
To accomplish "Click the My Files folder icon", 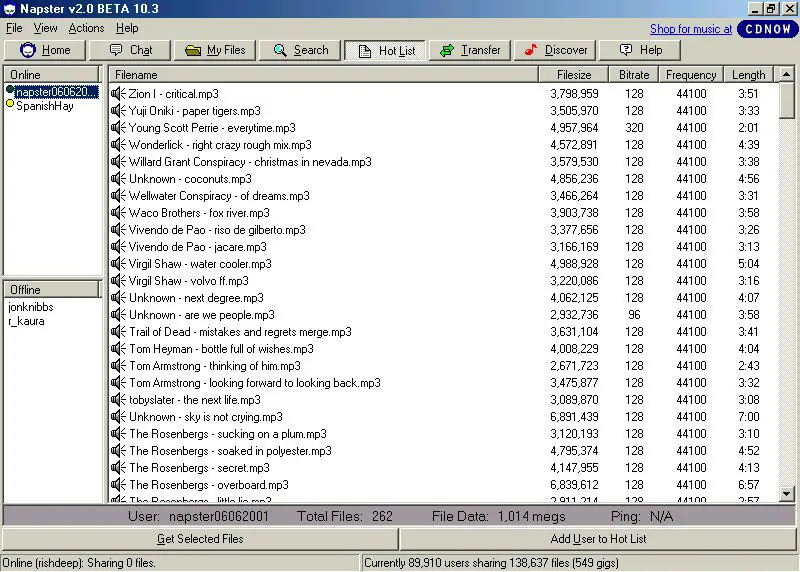I will pos(193,50).
